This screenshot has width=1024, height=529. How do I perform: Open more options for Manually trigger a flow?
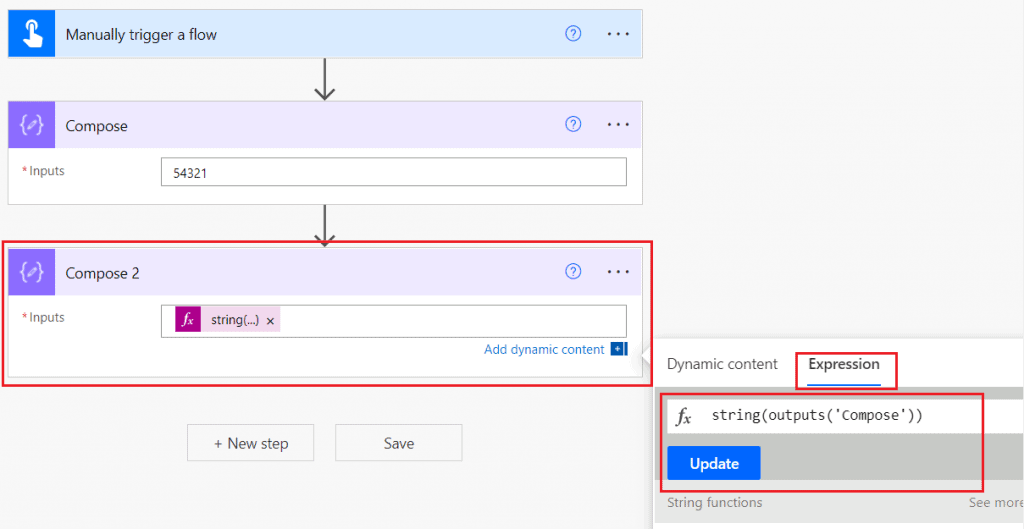tap(618, 34)
